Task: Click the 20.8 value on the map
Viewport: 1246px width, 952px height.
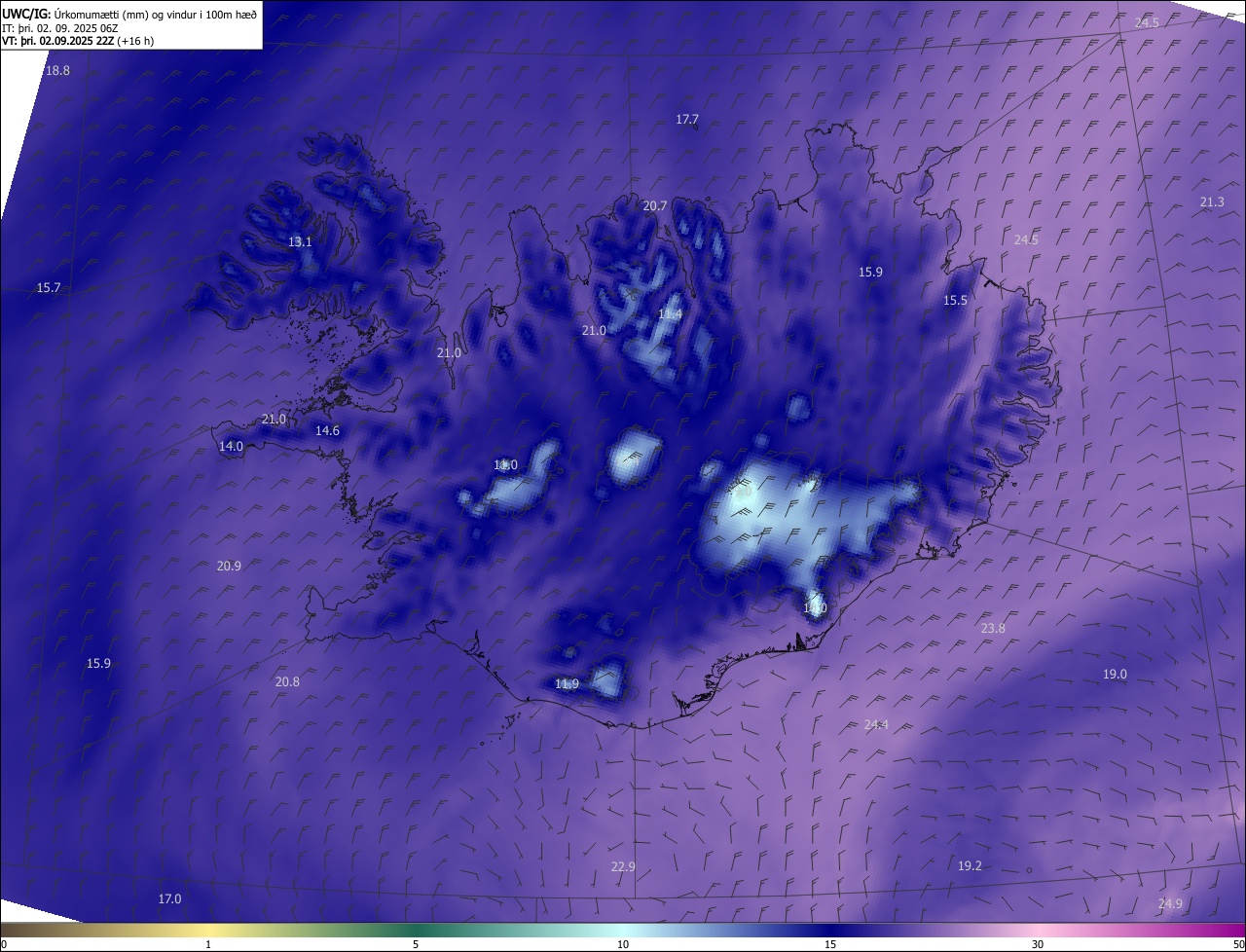Action: [287, 681]
